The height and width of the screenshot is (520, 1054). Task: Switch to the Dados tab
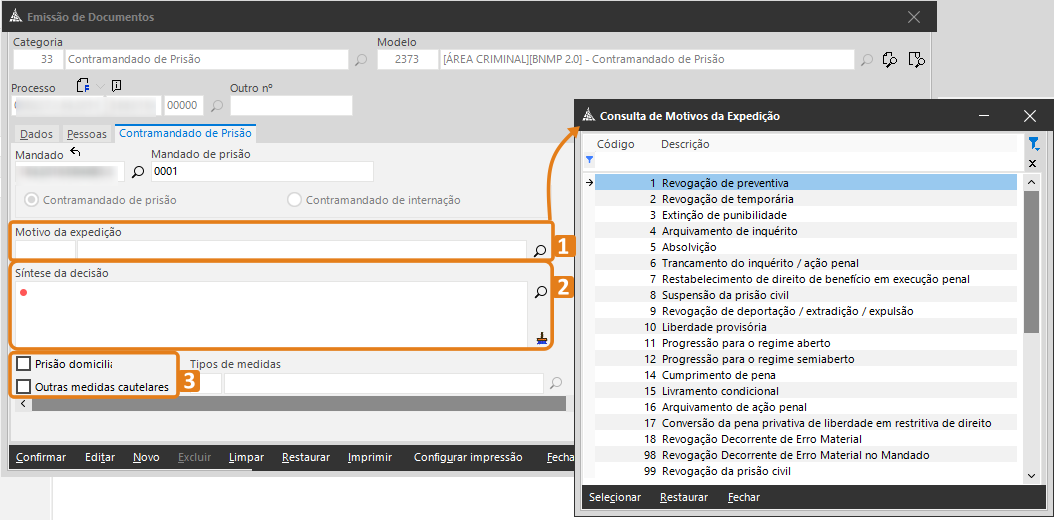tap(36, 134)
